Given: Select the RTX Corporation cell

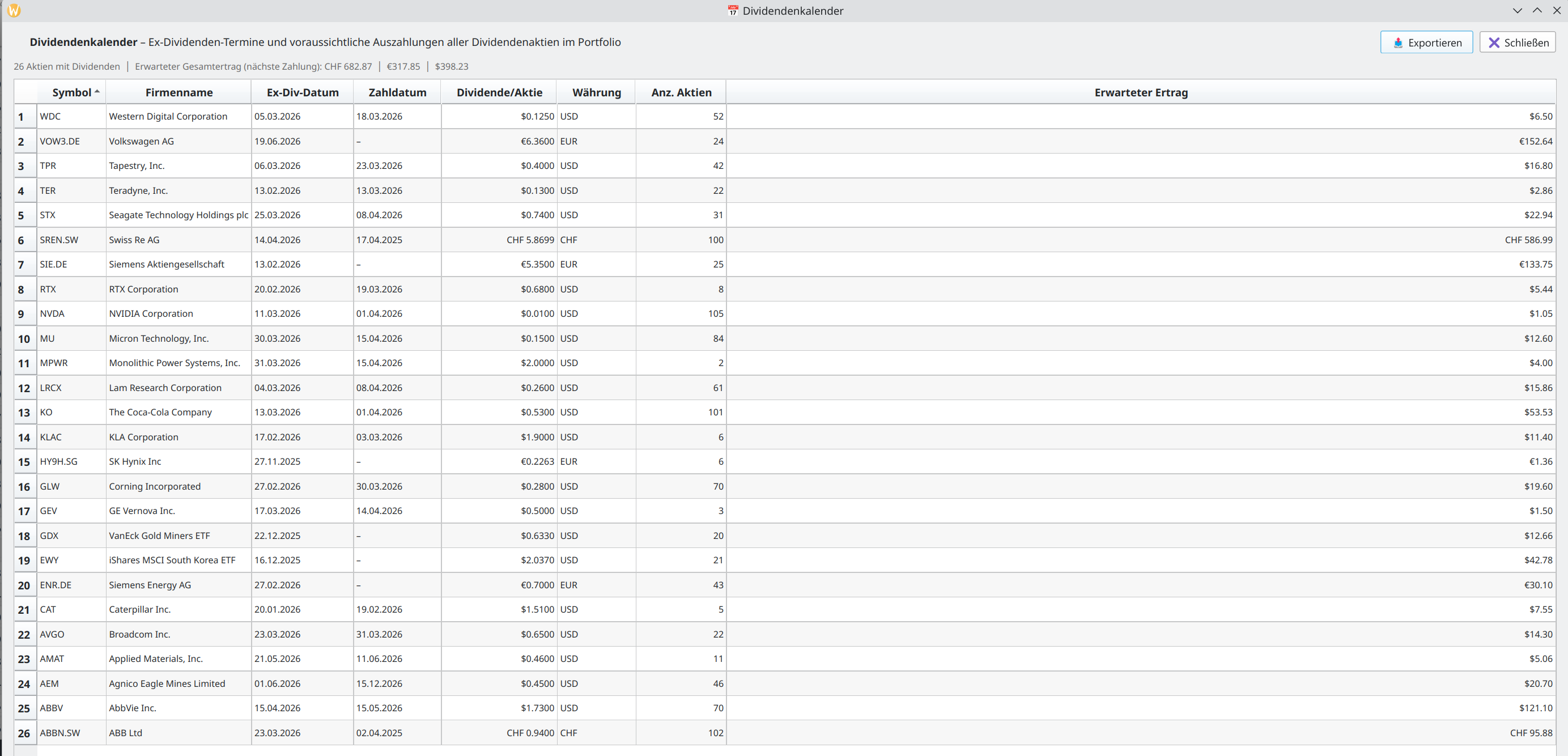Looking at the screenshot, I should pyautogui.click(x=179, y=289).
